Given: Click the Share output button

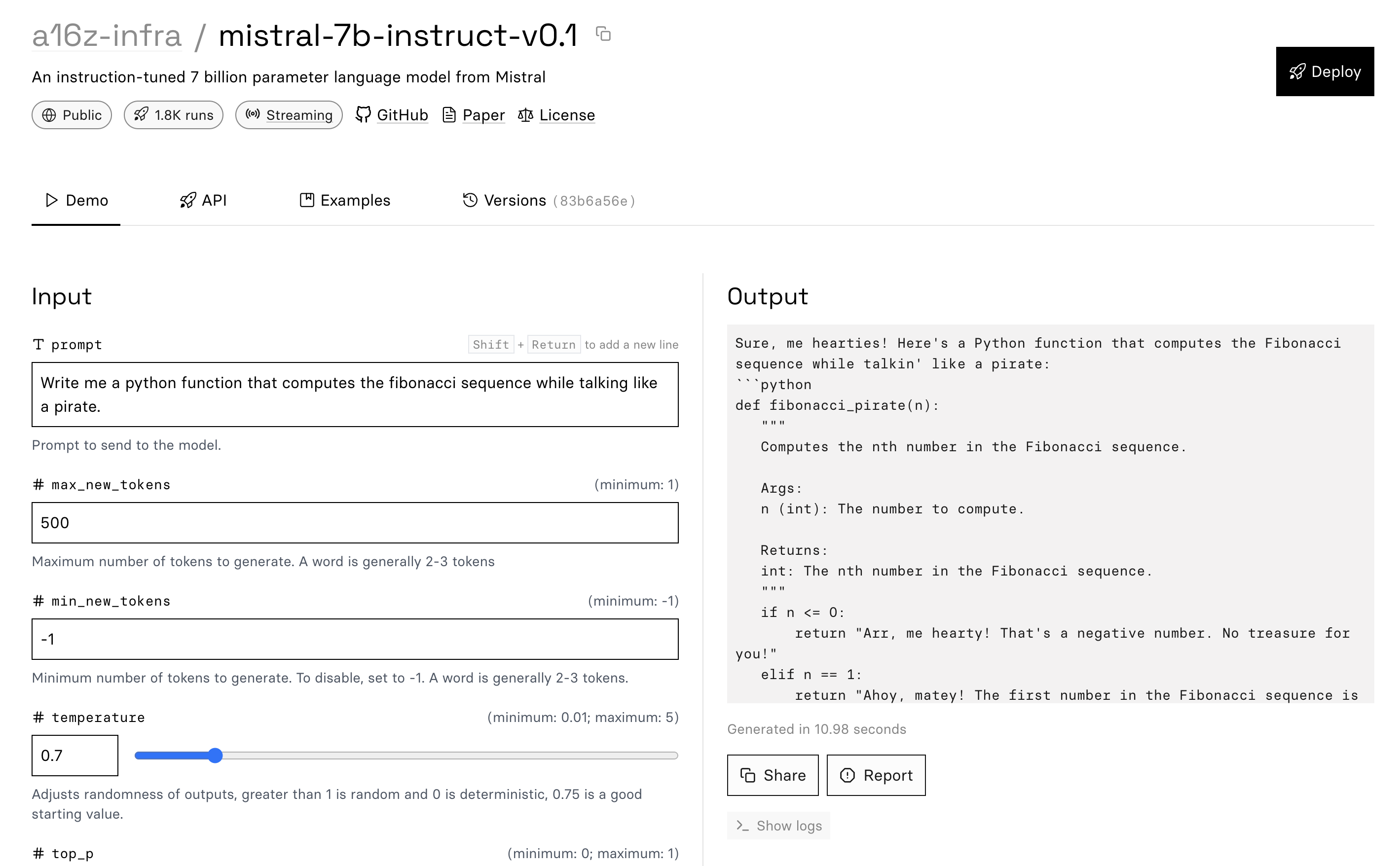Looking at the screenshot, I should point(774,775).
